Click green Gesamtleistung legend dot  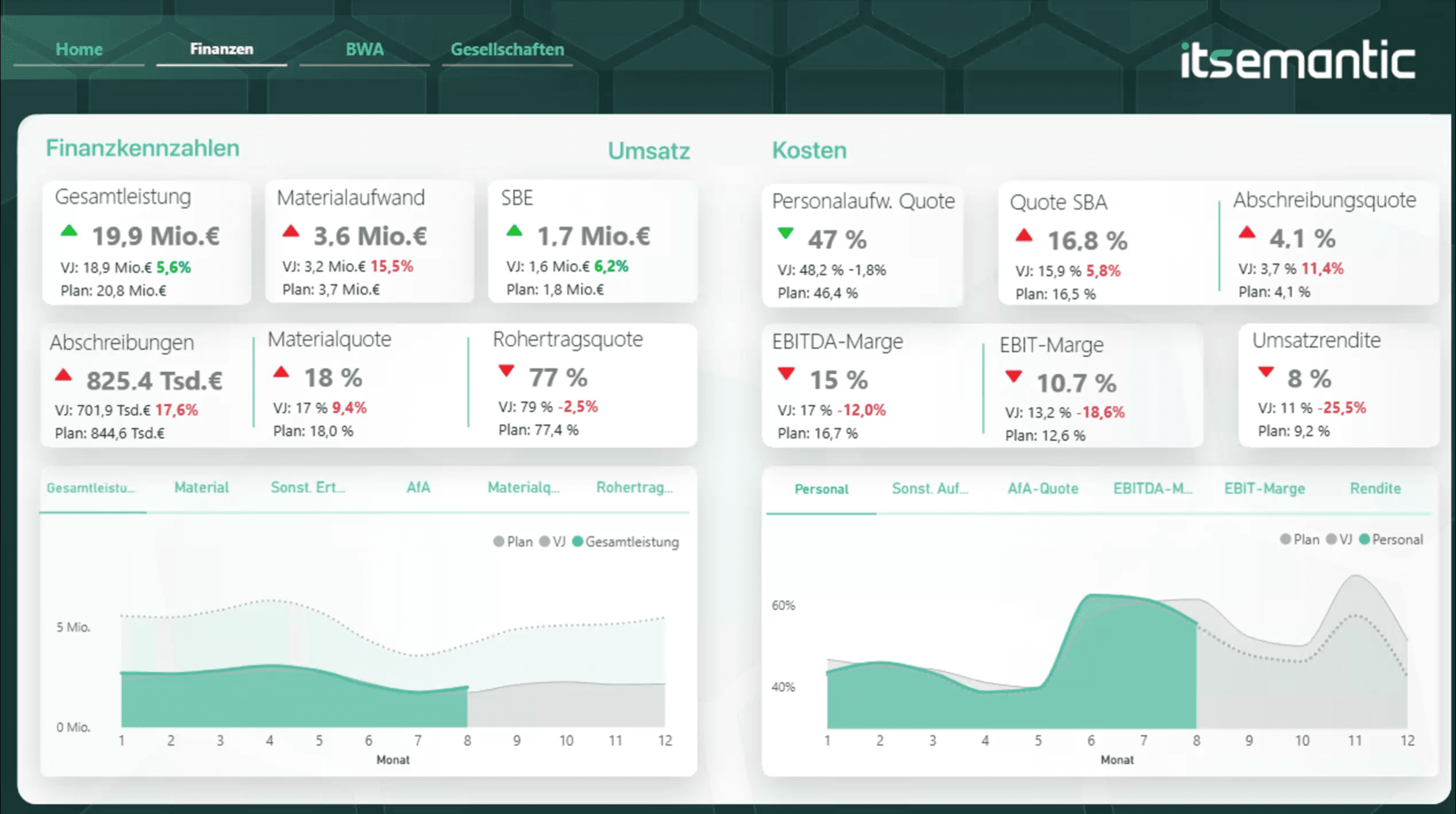click(578, 542)
